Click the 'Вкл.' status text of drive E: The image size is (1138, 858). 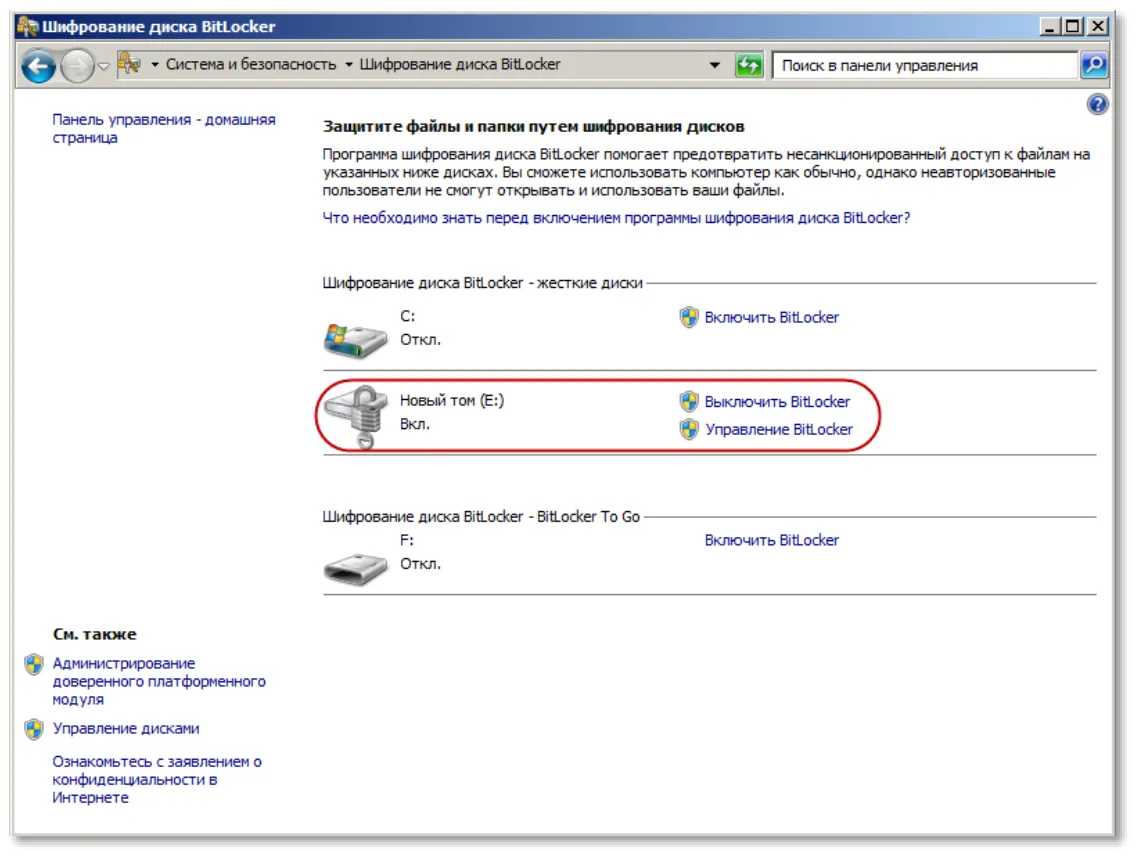coord(414,424)
